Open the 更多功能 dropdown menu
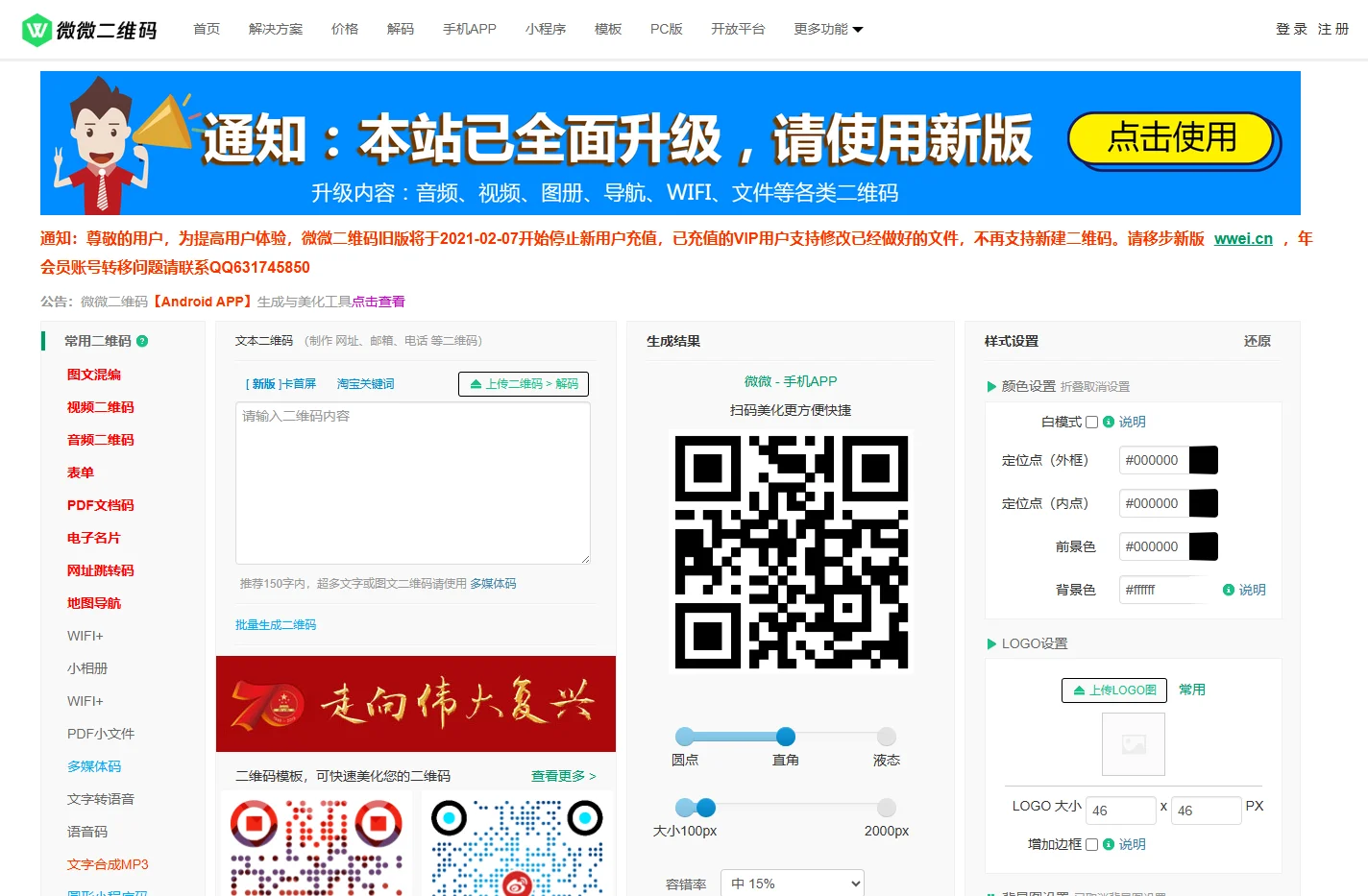The image size is (1368, 896). (828, 29)
